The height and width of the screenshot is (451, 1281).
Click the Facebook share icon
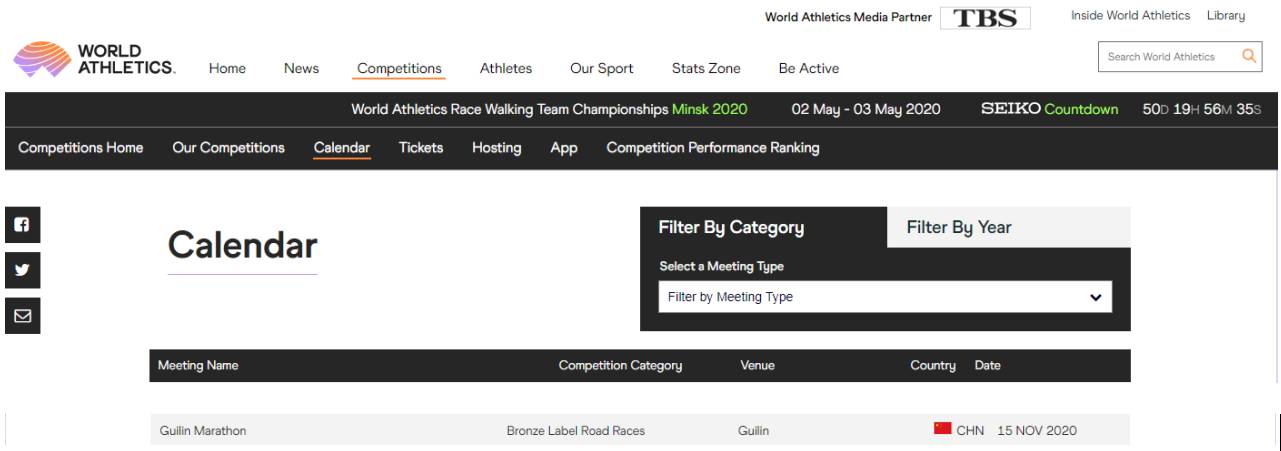tap(22, 226)
